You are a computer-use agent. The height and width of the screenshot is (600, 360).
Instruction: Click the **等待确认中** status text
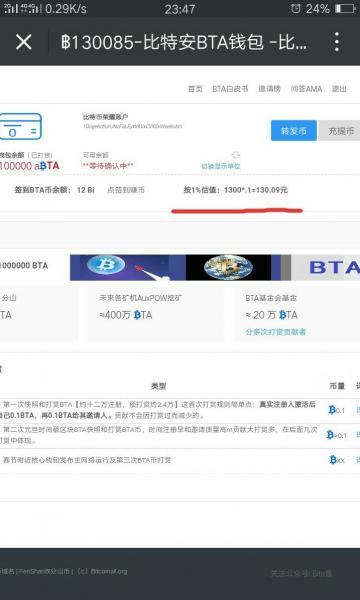pos(108,166)
